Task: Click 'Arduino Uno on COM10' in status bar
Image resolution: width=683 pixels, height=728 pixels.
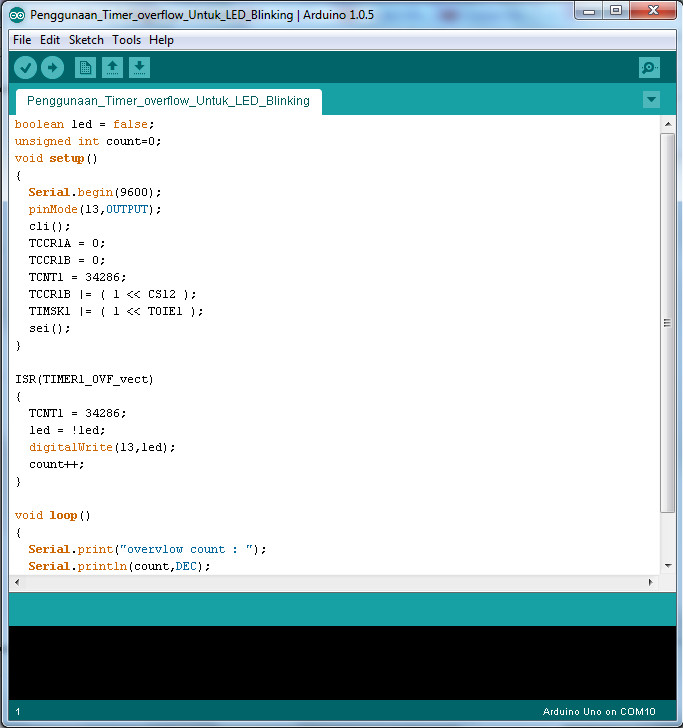Action: pyautogui.click(x=599, y=712)
